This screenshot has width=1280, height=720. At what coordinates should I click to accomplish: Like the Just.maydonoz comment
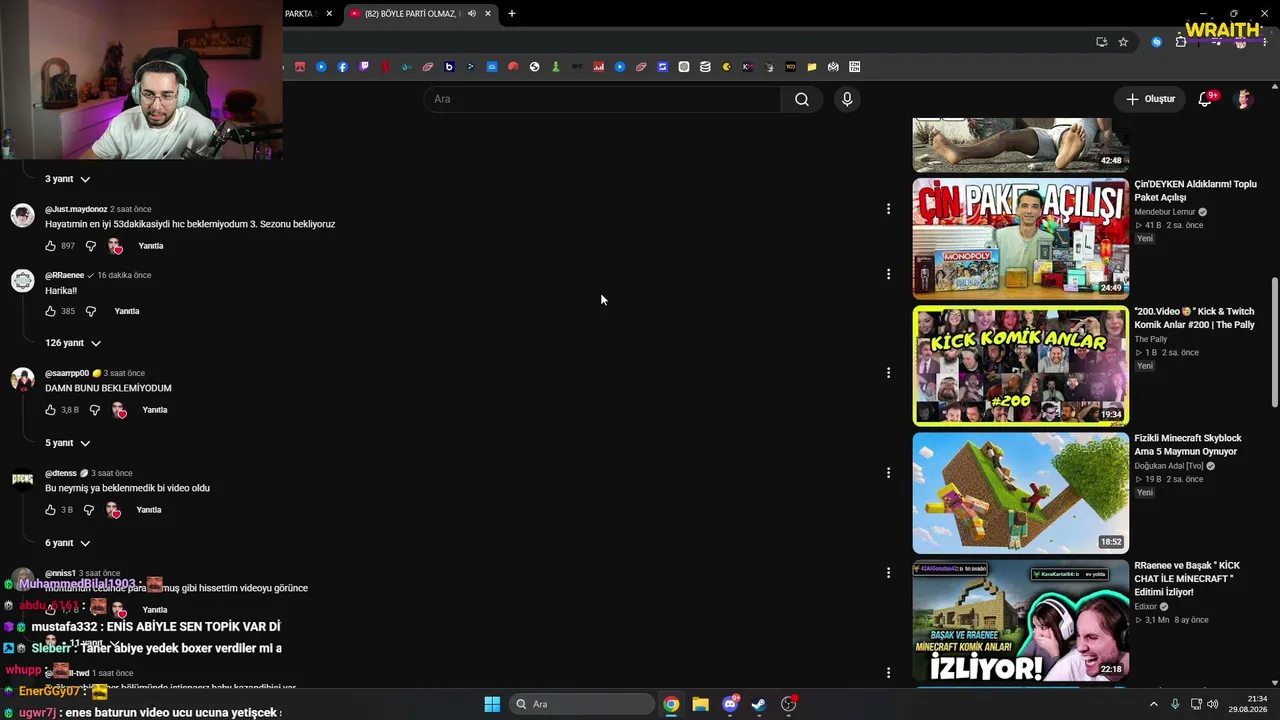tap(51, 246)
